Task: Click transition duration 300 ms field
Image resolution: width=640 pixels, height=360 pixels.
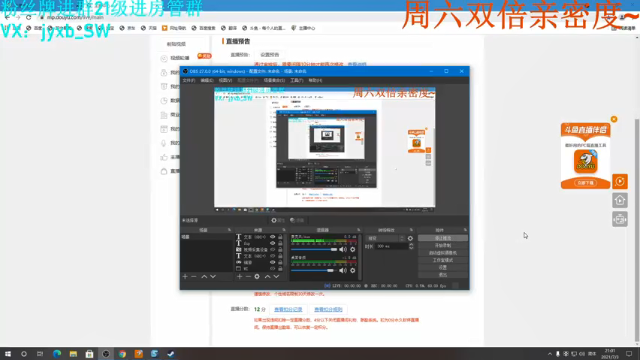Action: point(391,246)
